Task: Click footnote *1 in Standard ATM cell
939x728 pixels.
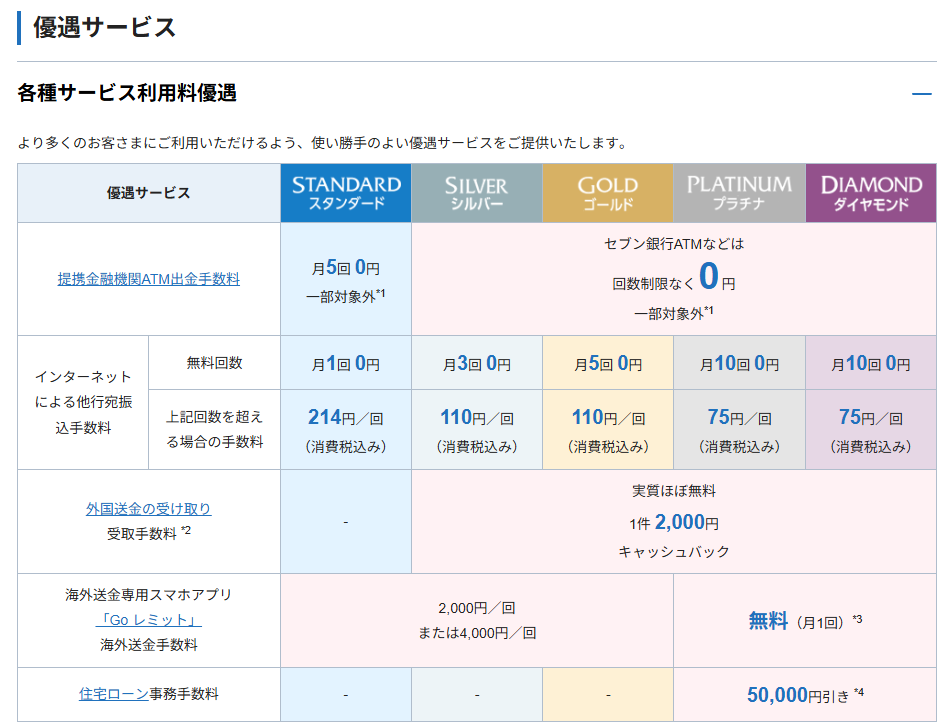Action: (x=381, y=294)
